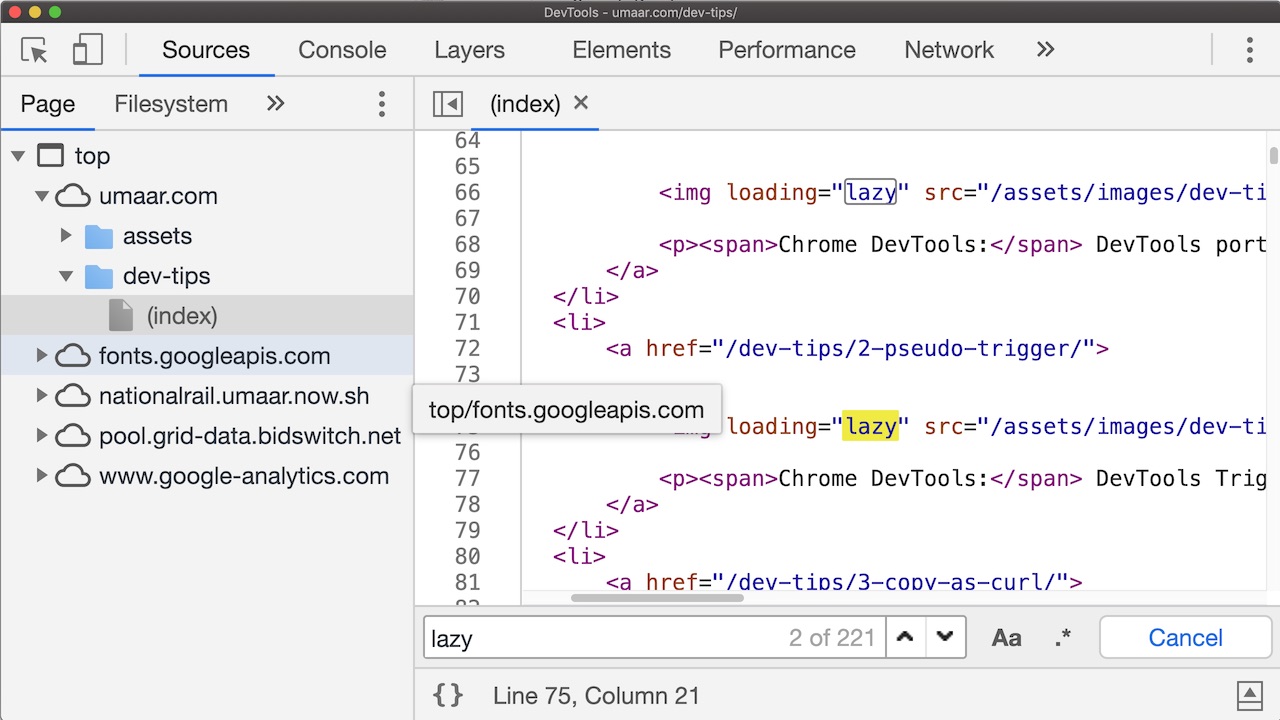Switch to the Console panel tab
1280x720 pixels.
342,50
